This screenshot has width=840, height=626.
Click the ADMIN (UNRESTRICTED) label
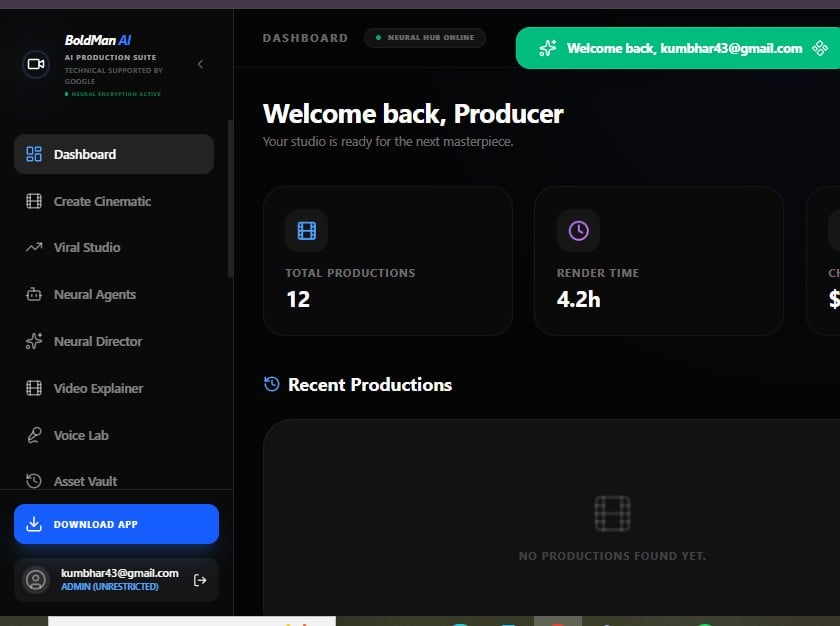(x=110, y=587)
